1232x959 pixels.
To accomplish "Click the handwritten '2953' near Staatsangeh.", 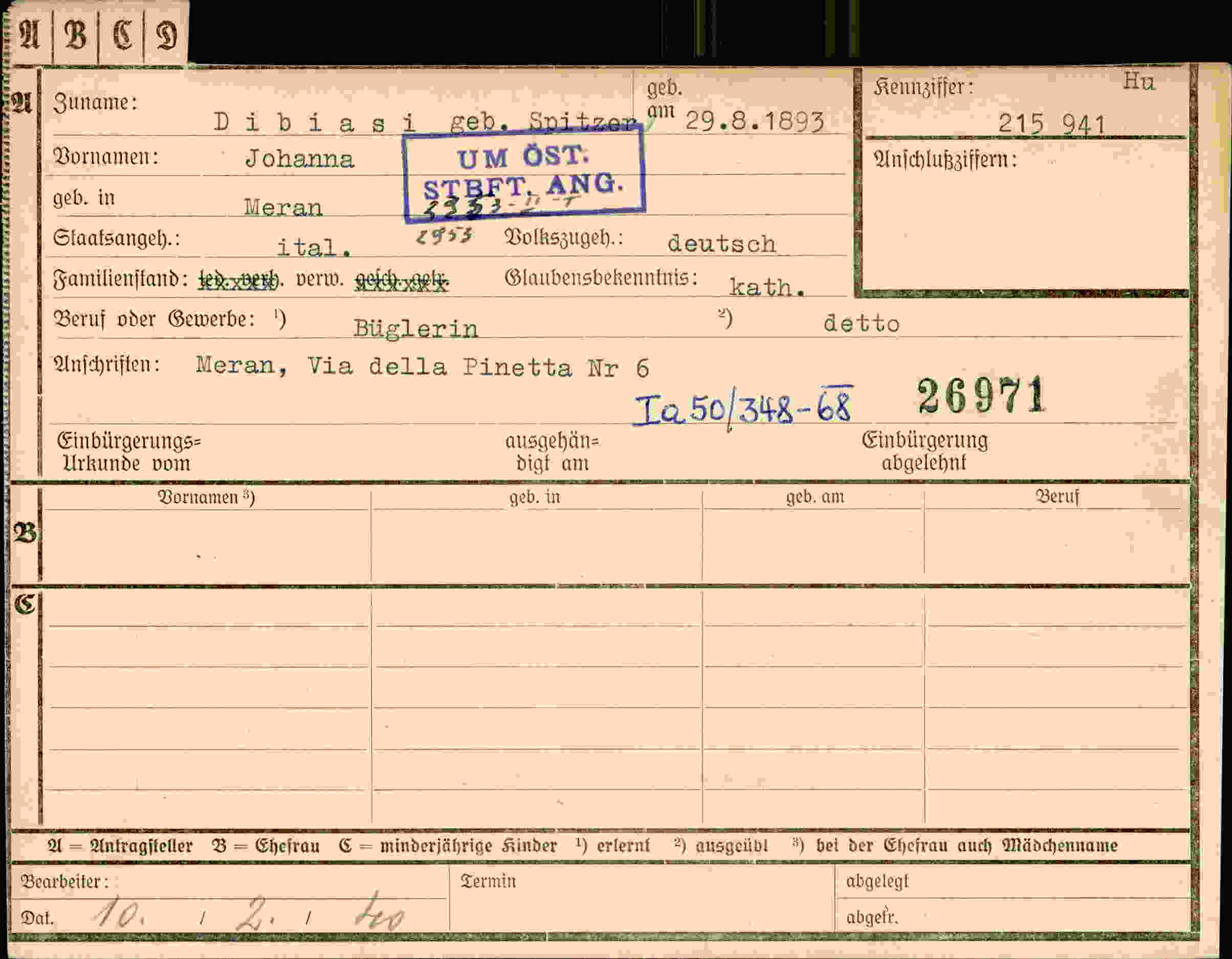I will coord(444,235).
